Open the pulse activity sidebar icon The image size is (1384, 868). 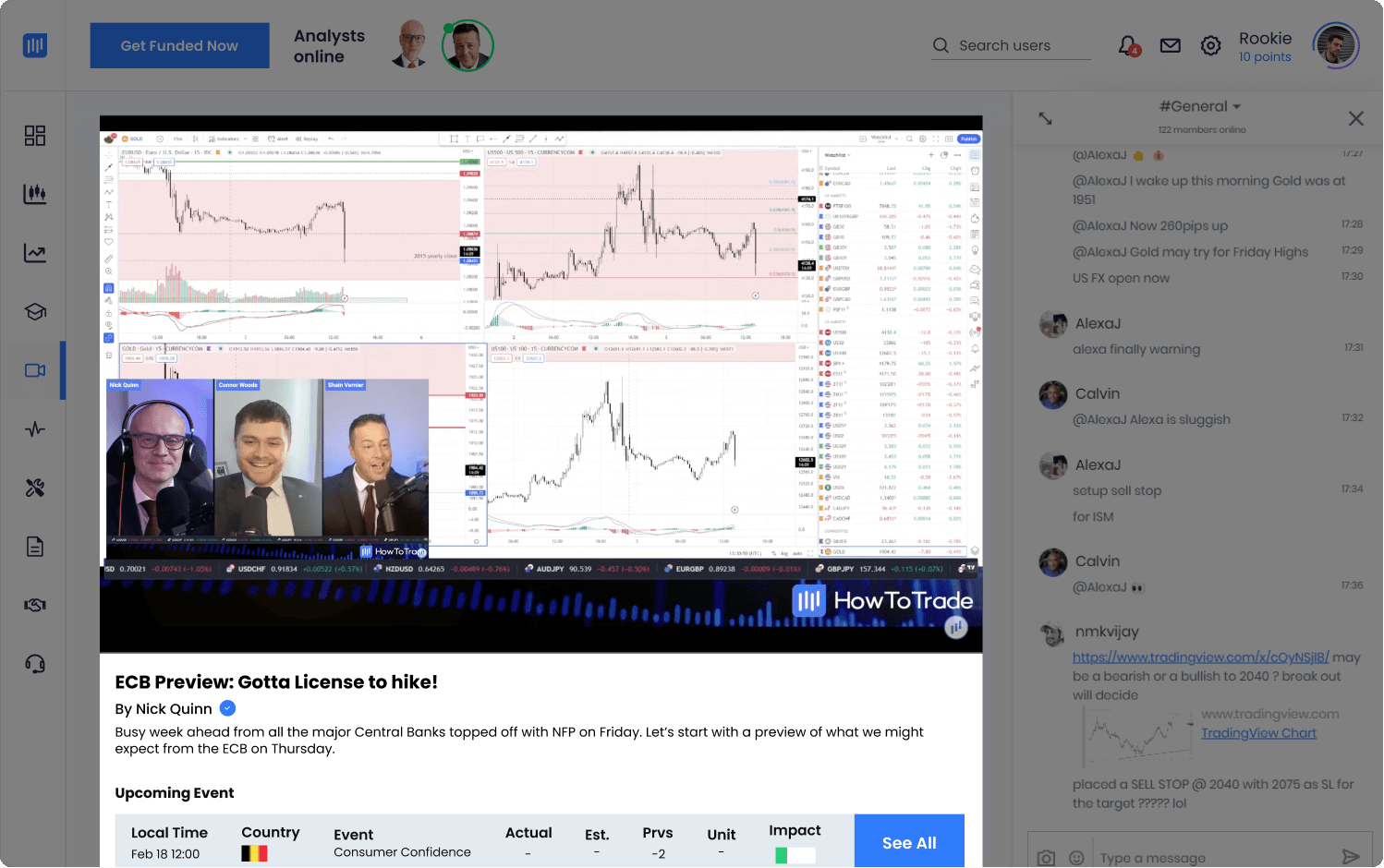(35, 429)
